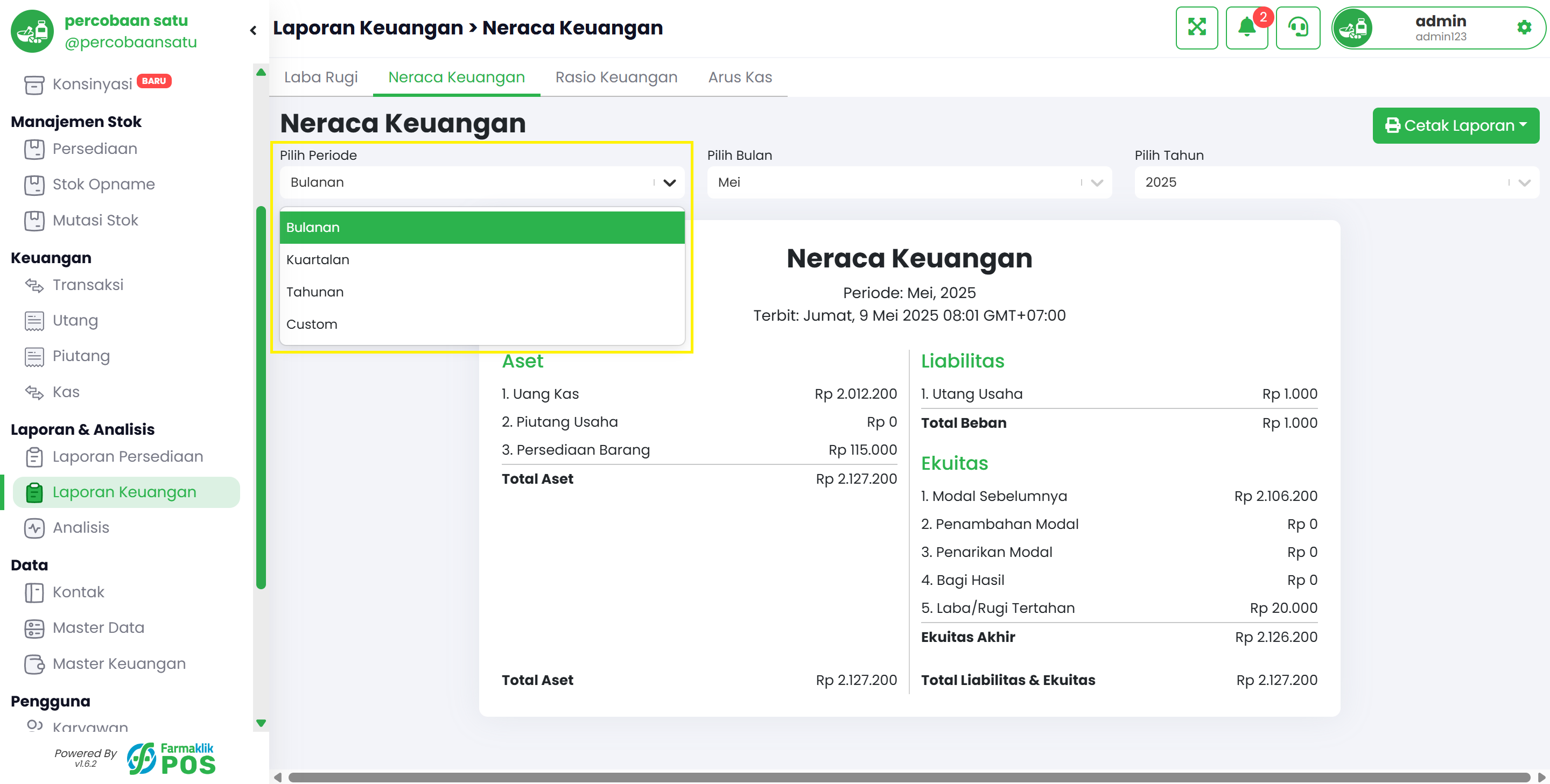Viewport: 1550px width, 784px height.
Task: Switch to the Arus Kas tab
Action: coord(740,77)
